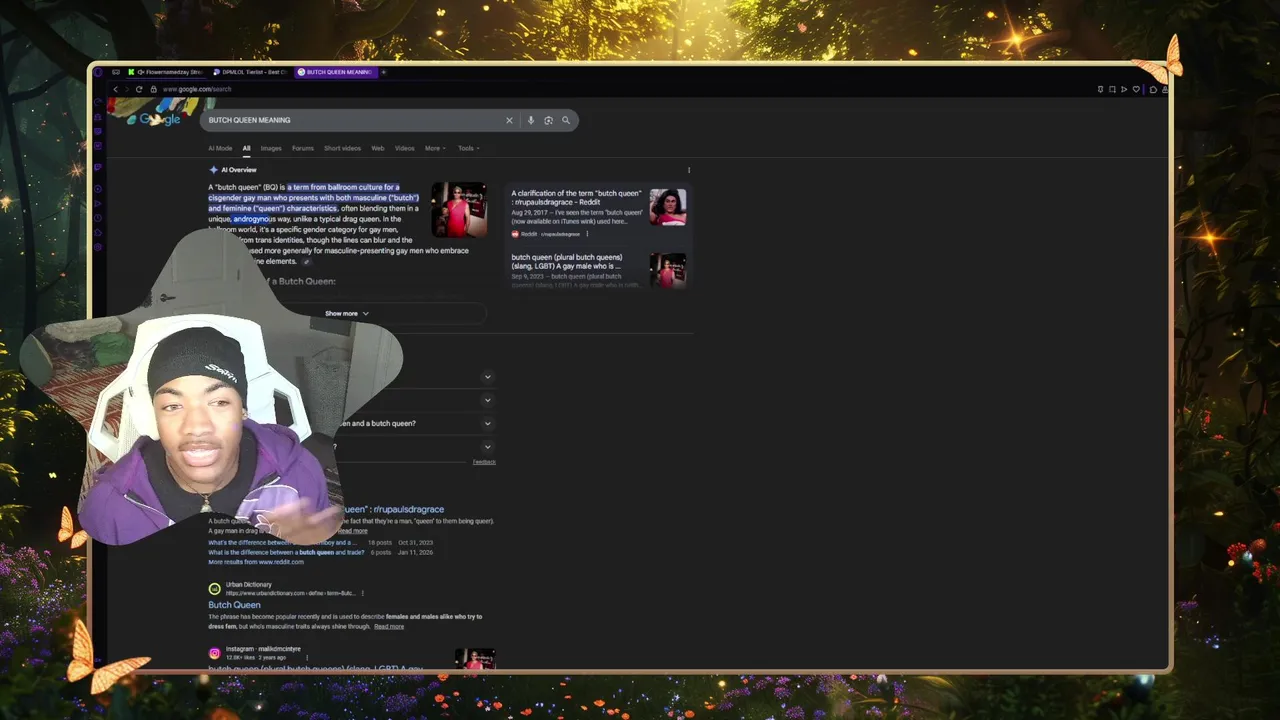Open Google Lens image search icon

pyautogui.click(x=548, y=120)
